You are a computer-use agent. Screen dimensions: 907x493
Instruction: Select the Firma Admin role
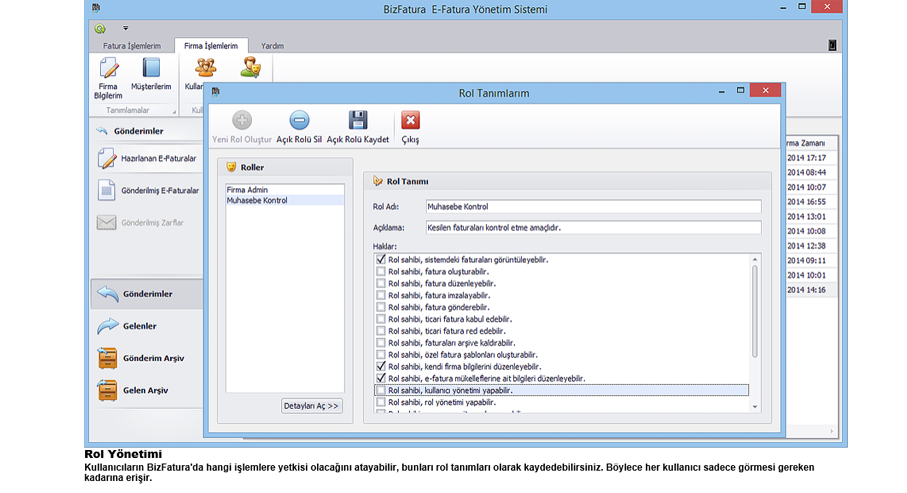point(247,189)
